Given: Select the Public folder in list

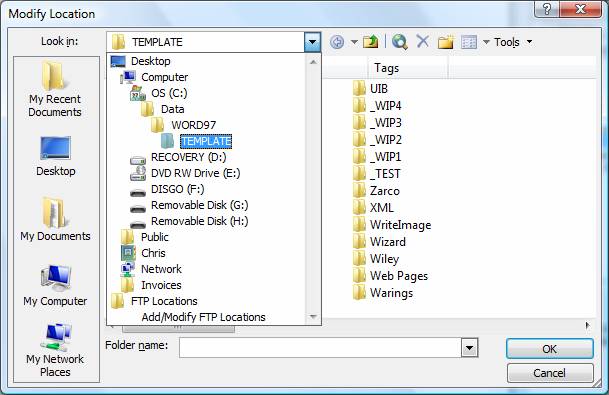Looking at the screenshot, I should click(x=144, y=237).
